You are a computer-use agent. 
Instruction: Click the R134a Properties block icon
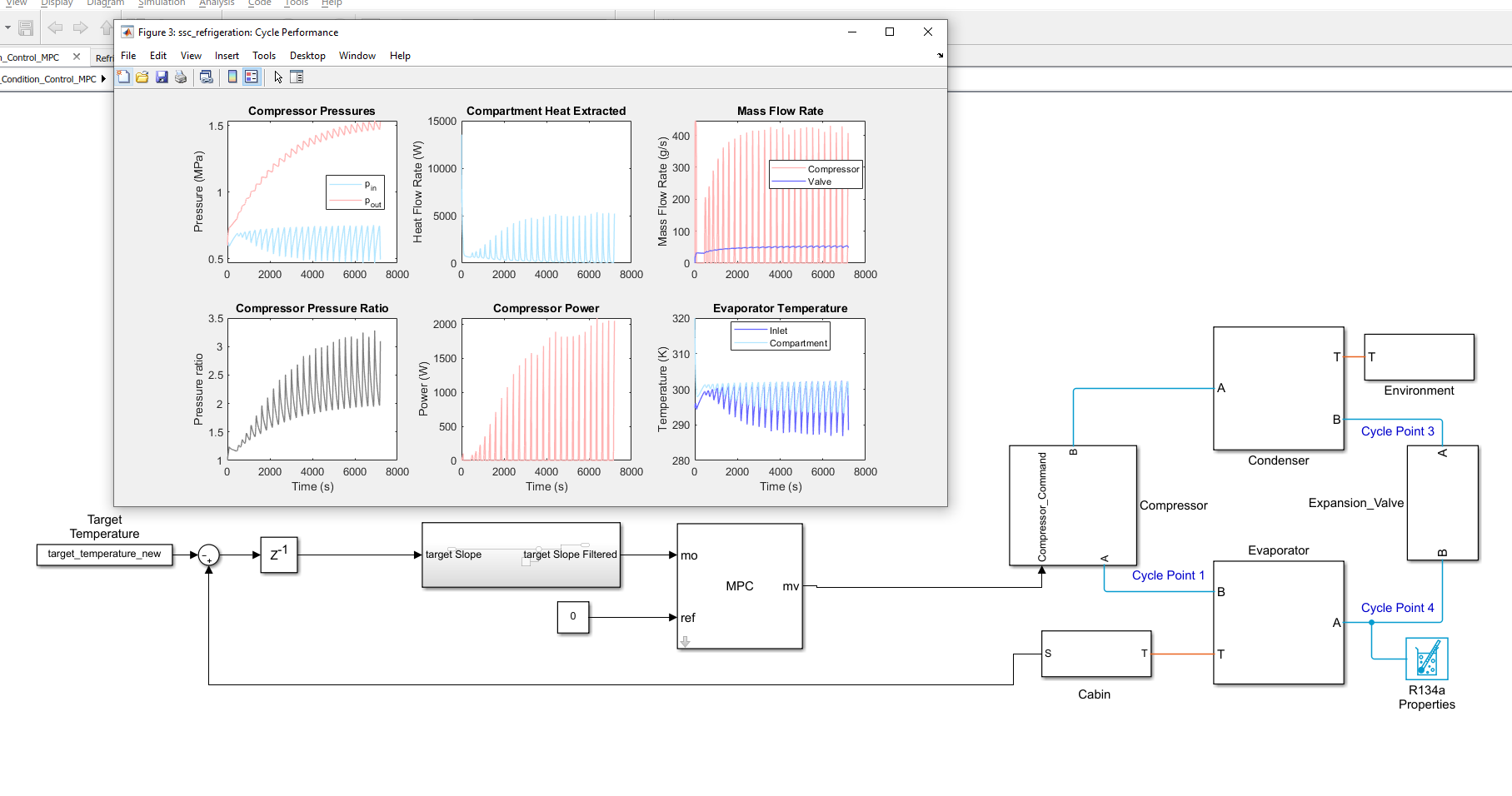(x=1426, y=658)
